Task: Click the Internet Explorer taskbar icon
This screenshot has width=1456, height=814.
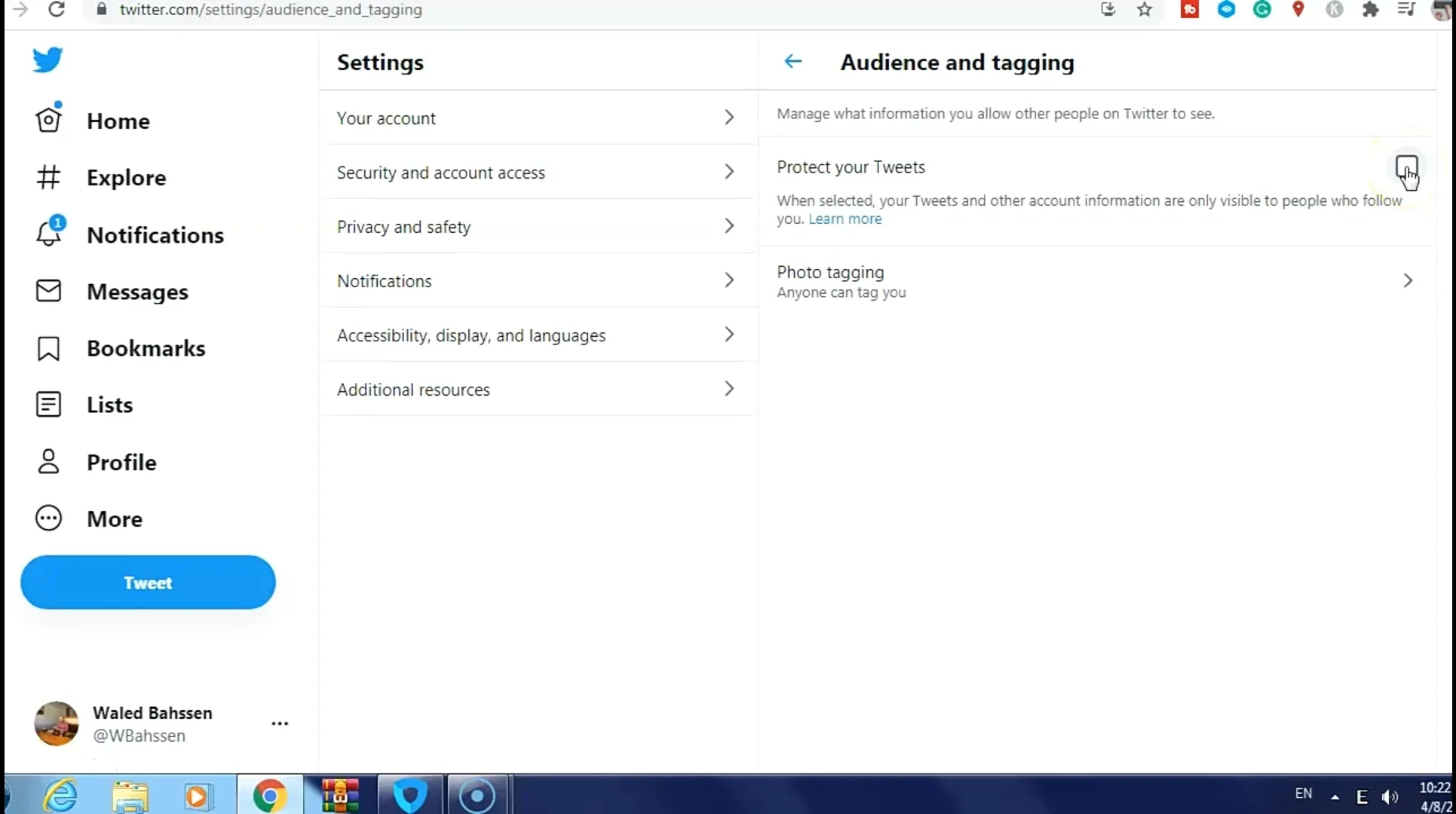Action: pyautogui.click(x=61, y=795)
